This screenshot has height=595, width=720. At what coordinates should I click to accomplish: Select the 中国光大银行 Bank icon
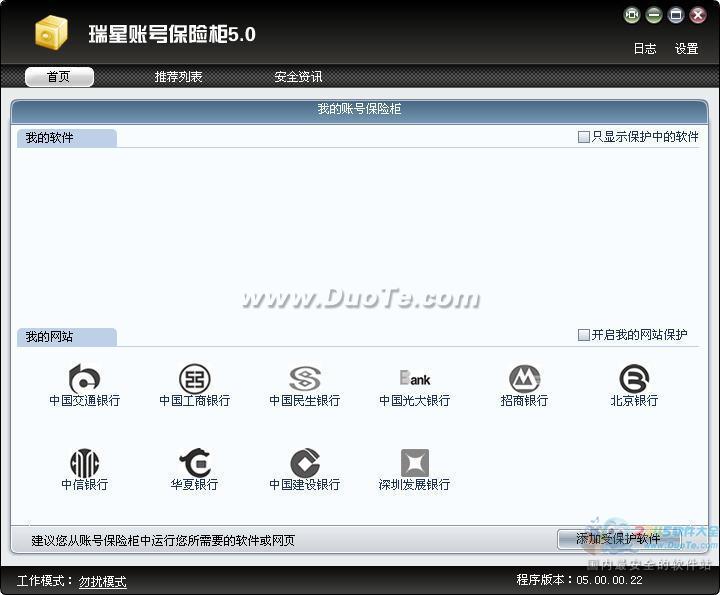point(415,379)
